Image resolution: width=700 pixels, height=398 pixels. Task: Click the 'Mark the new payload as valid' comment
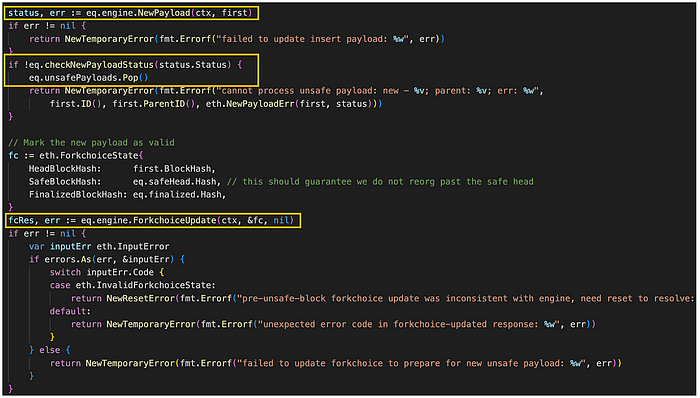[x=92, y=143]
